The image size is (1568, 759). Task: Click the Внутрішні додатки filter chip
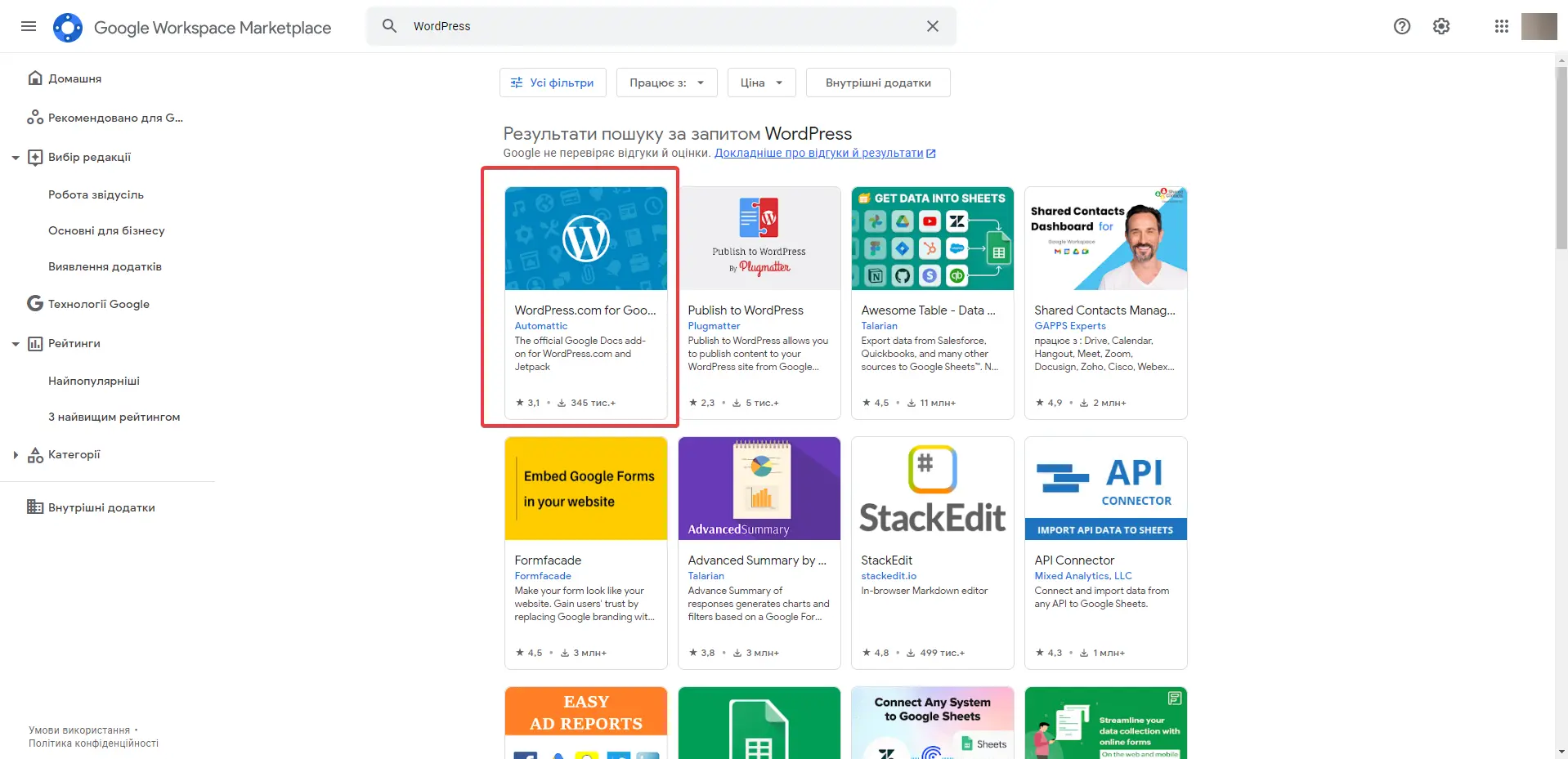point(878,83)
